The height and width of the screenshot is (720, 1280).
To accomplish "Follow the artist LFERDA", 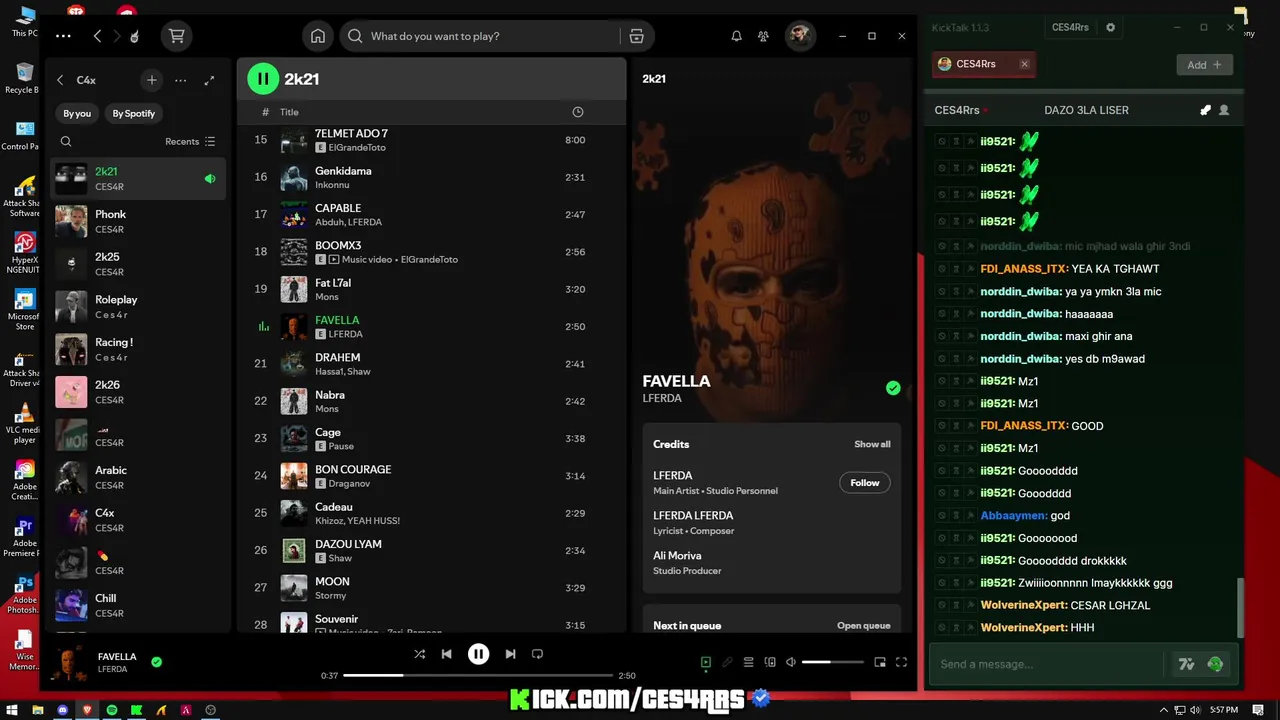I will click(x=865, y=483).
